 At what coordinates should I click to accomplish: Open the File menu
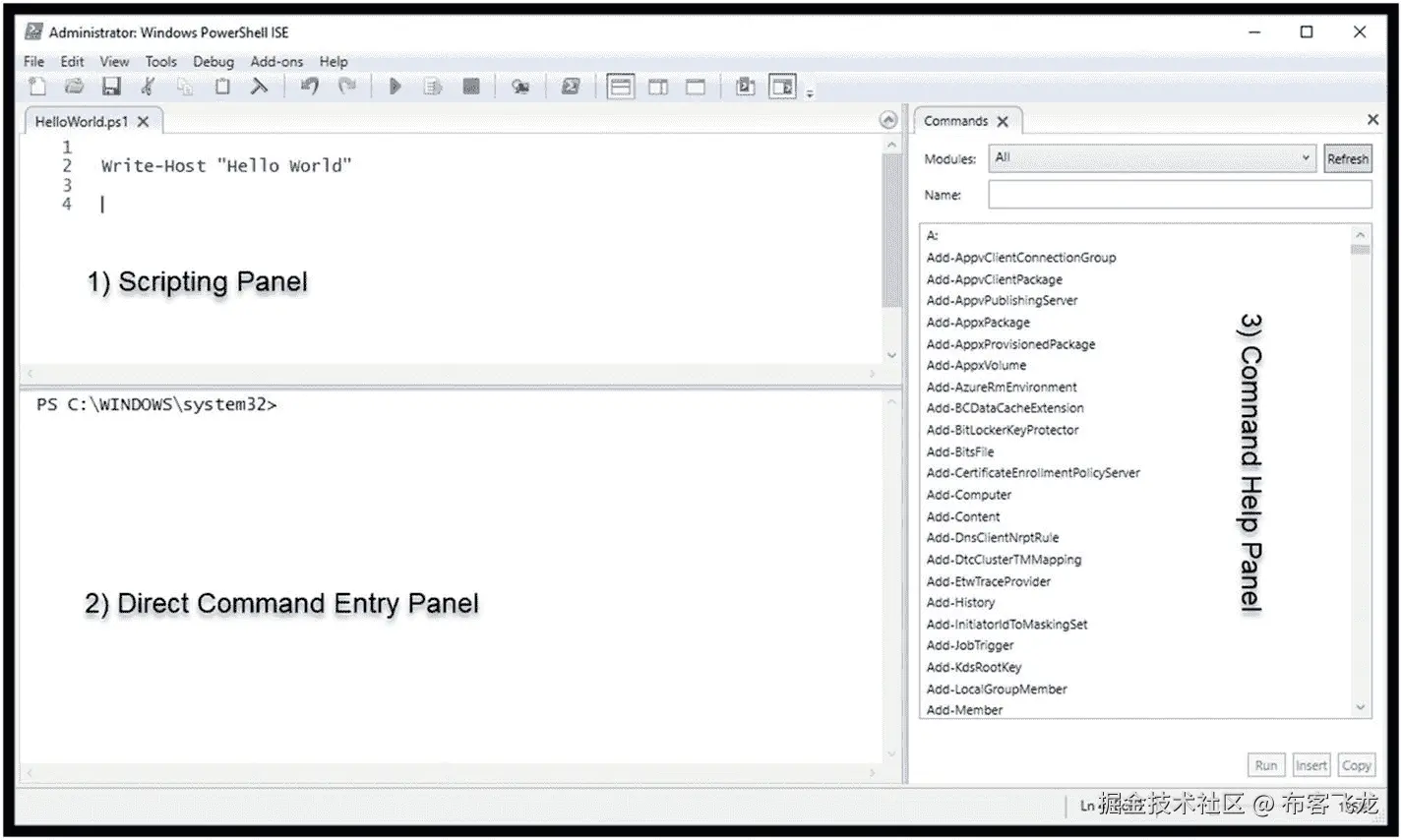click(34, 61)
